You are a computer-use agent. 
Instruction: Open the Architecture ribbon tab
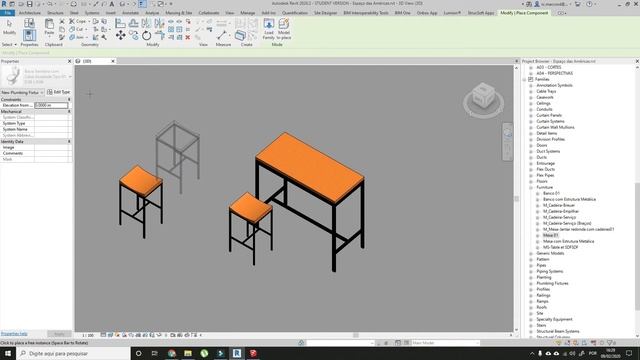point(30,13)
